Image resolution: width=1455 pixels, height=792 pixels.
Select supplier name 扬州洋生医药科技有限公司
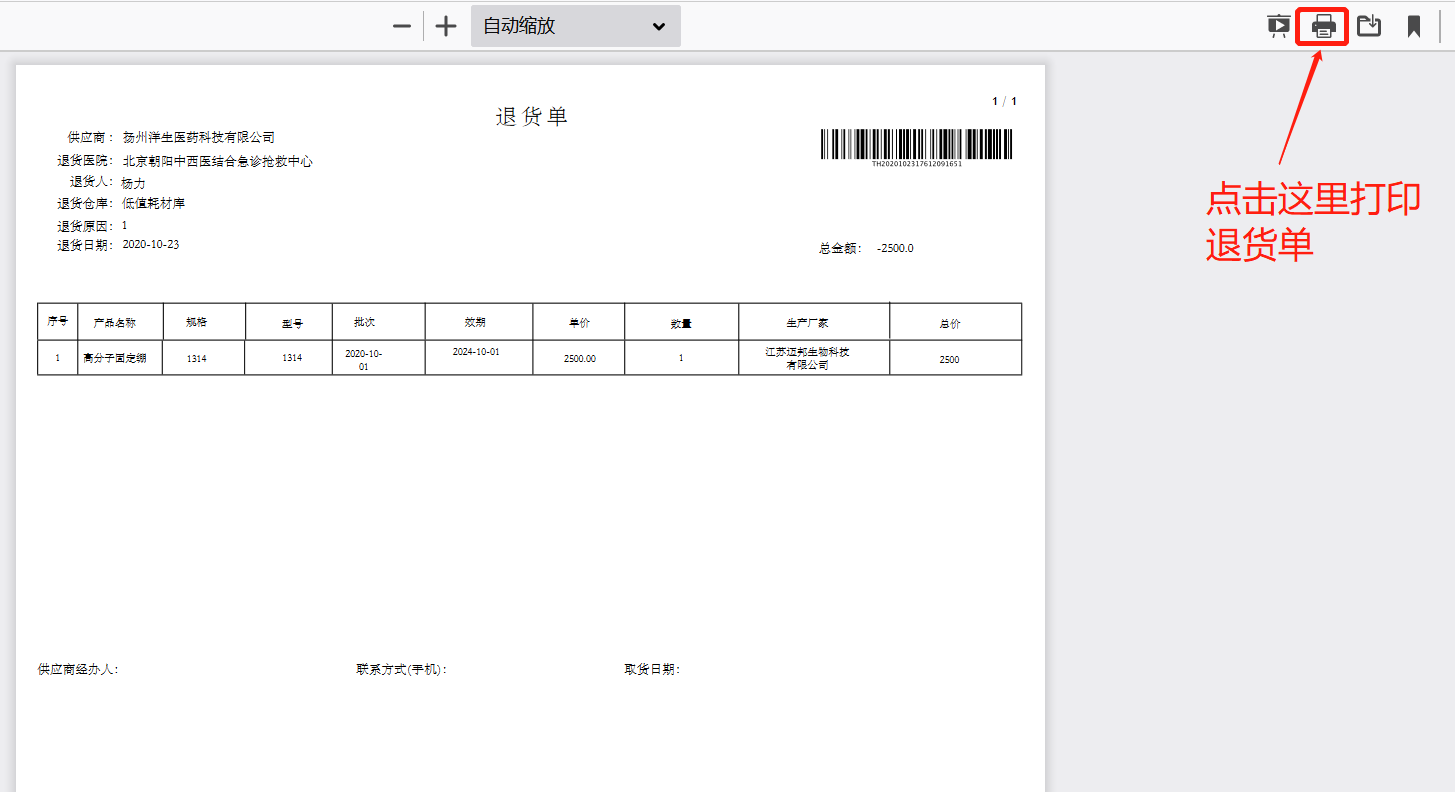[x=198, y=137]
